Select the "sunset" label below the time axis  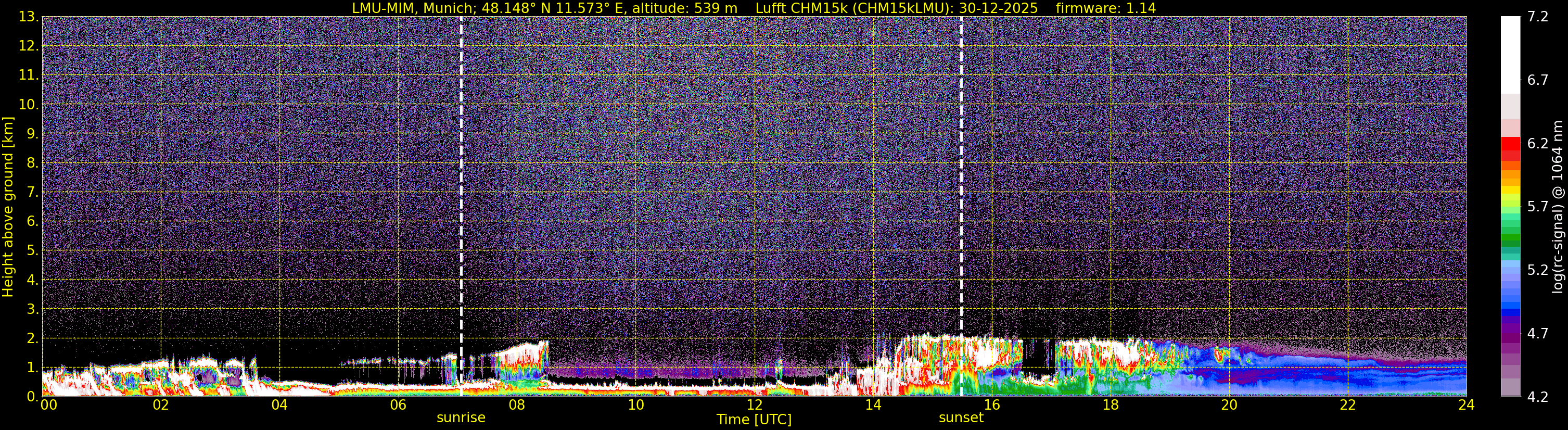961,418
